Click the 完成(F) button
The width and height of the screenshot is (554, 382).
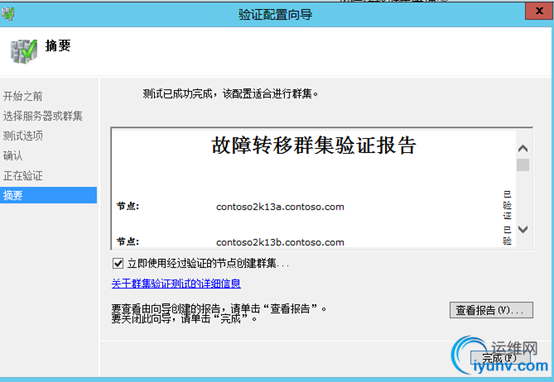[x=500, y=358]
